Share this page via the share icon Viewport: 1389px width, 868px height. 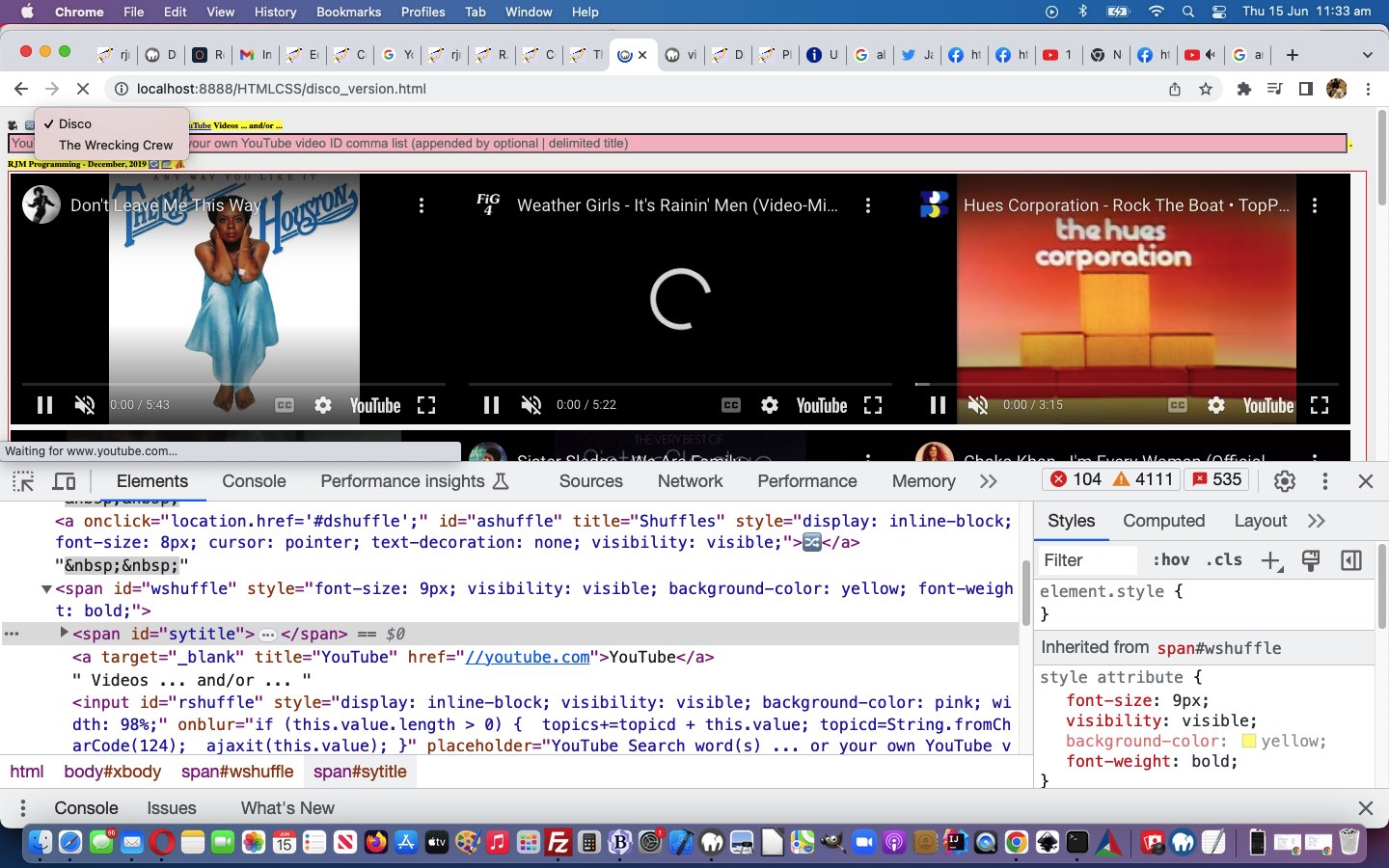tap(1175, 89)
